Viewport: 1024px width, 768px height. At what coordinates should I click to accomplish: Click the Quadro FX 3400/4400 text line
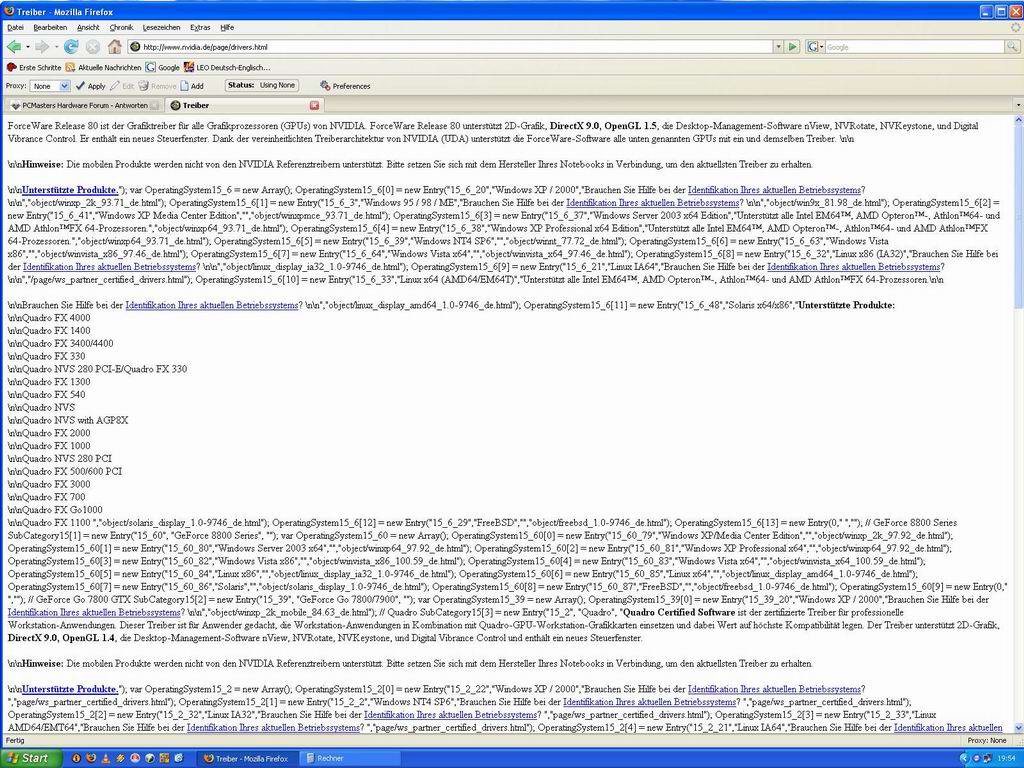click(x=61, y=344)
